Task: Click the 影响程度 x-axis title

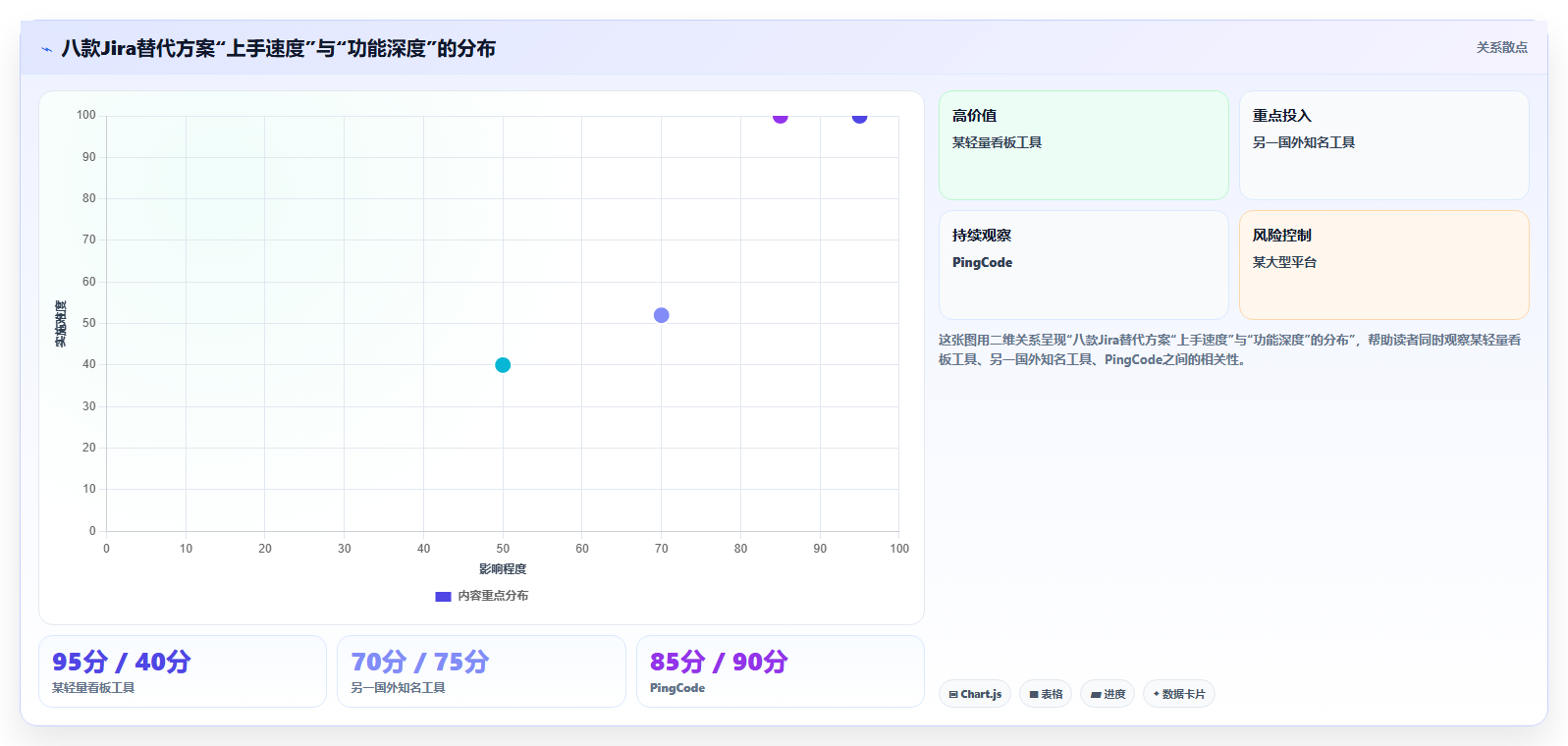Action: [503, 569]
